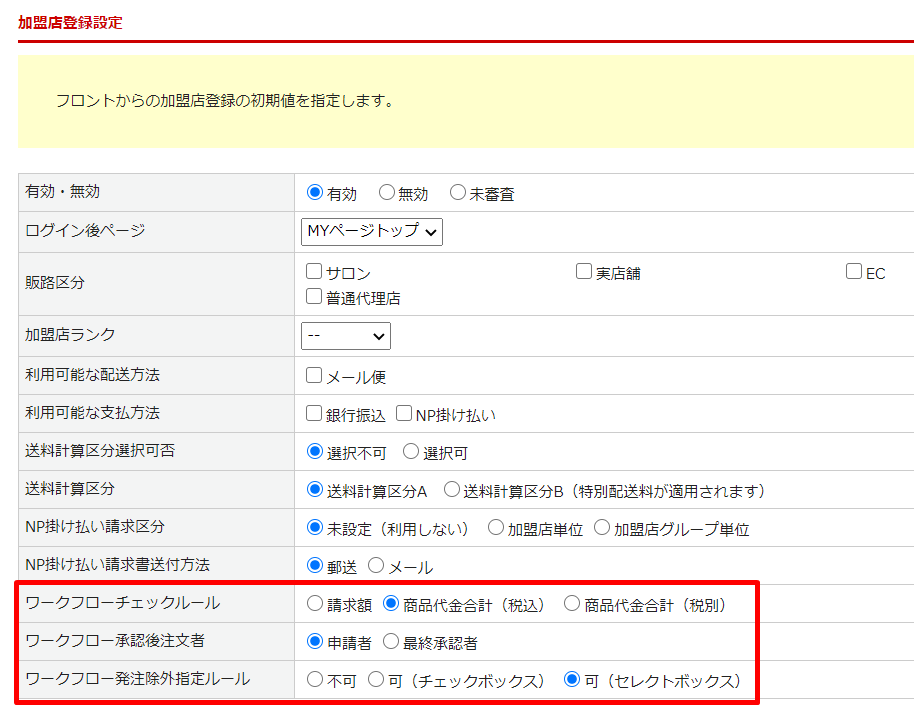The image size is (914, 720).
Task: Choose 可（チェックボックス） exclusion rule option
Action: pos(376,680)
